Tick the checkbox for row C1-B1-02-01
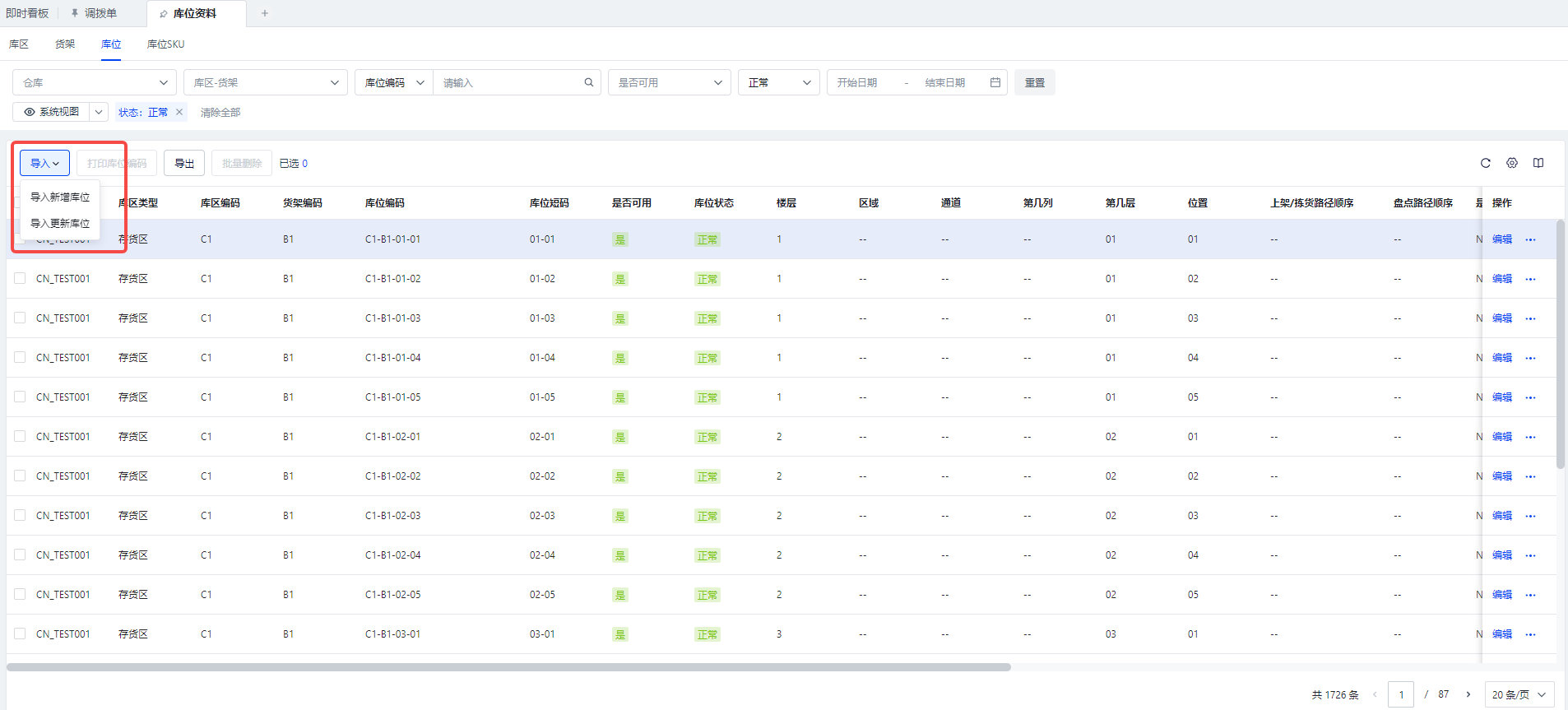 (20, 436)
